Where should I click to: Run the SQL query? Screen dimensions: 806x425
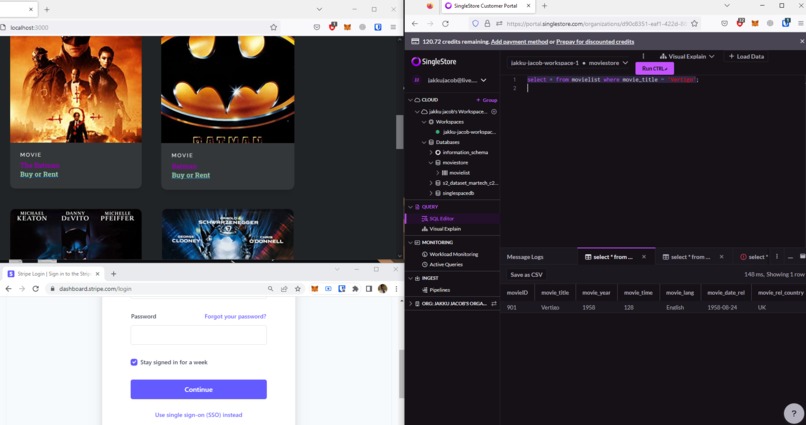tap(654, 68)
